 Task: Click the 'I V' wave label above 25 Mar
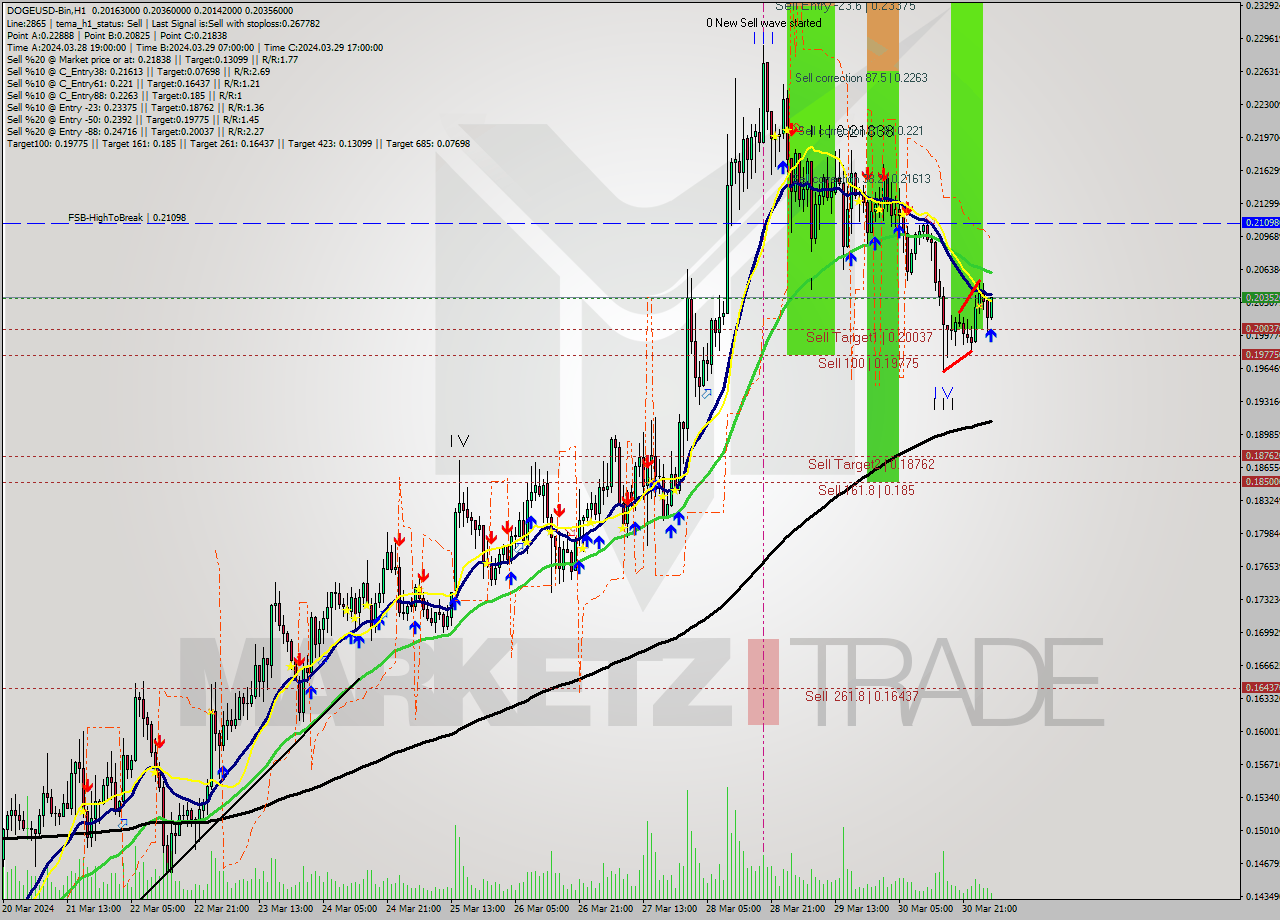pos(459,440)
